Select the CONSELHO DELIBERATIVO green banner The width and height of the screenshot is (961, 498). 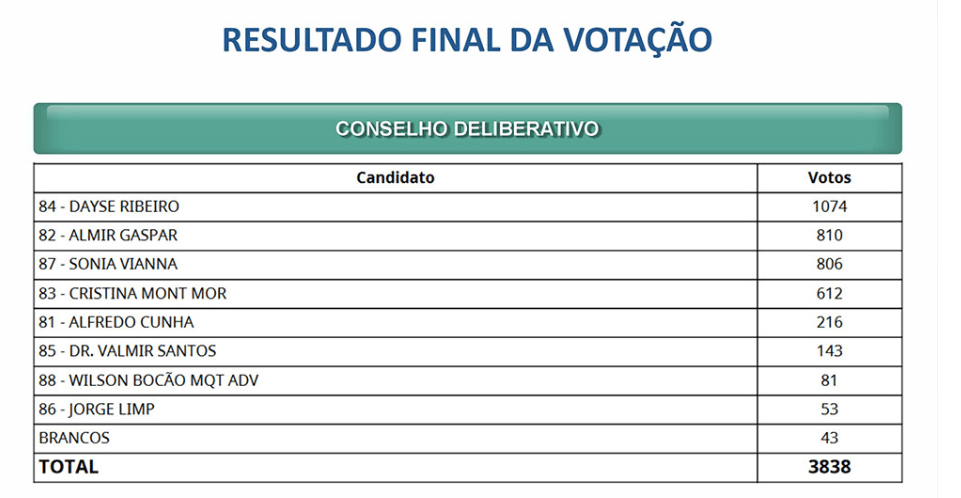pyautogui.click(x=467, y=129)
